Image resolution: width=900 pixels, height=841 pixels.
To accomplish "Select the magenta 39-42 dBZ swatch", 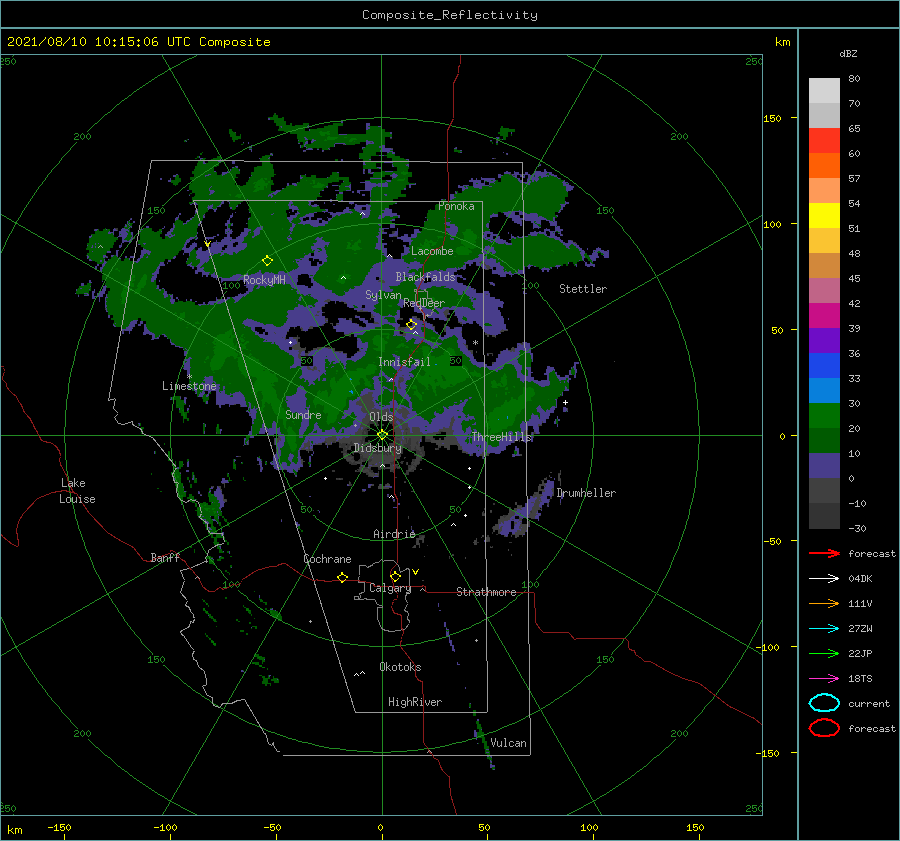I will (824, 316).
